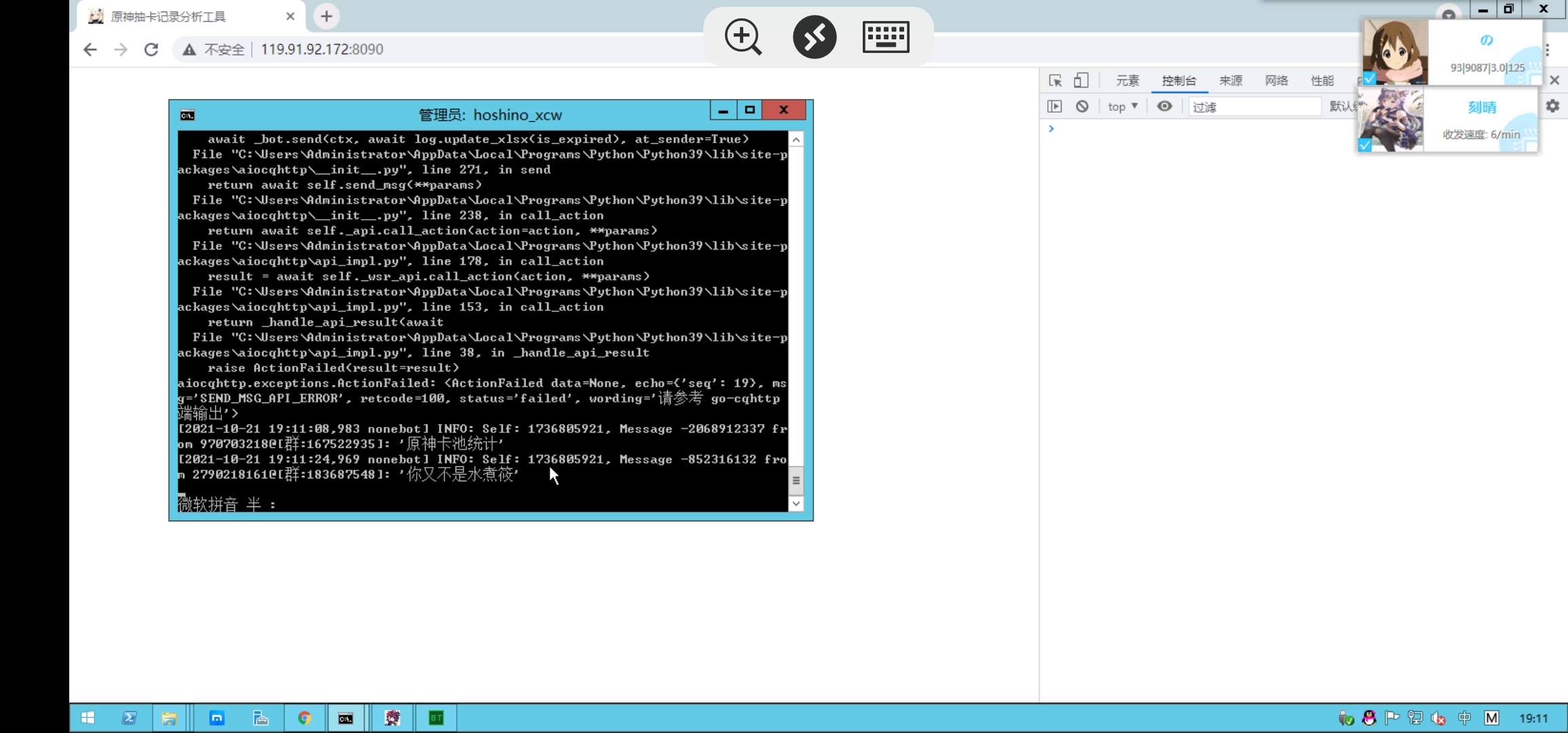Collapse the console prompt chevron
The image size is (1568, 733).
[1051, 128]
